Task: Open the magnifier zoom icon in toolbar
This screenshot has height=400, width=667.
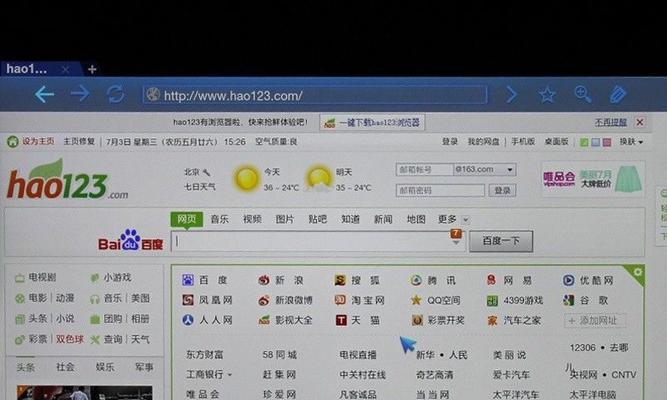Action: click(582, 94)
